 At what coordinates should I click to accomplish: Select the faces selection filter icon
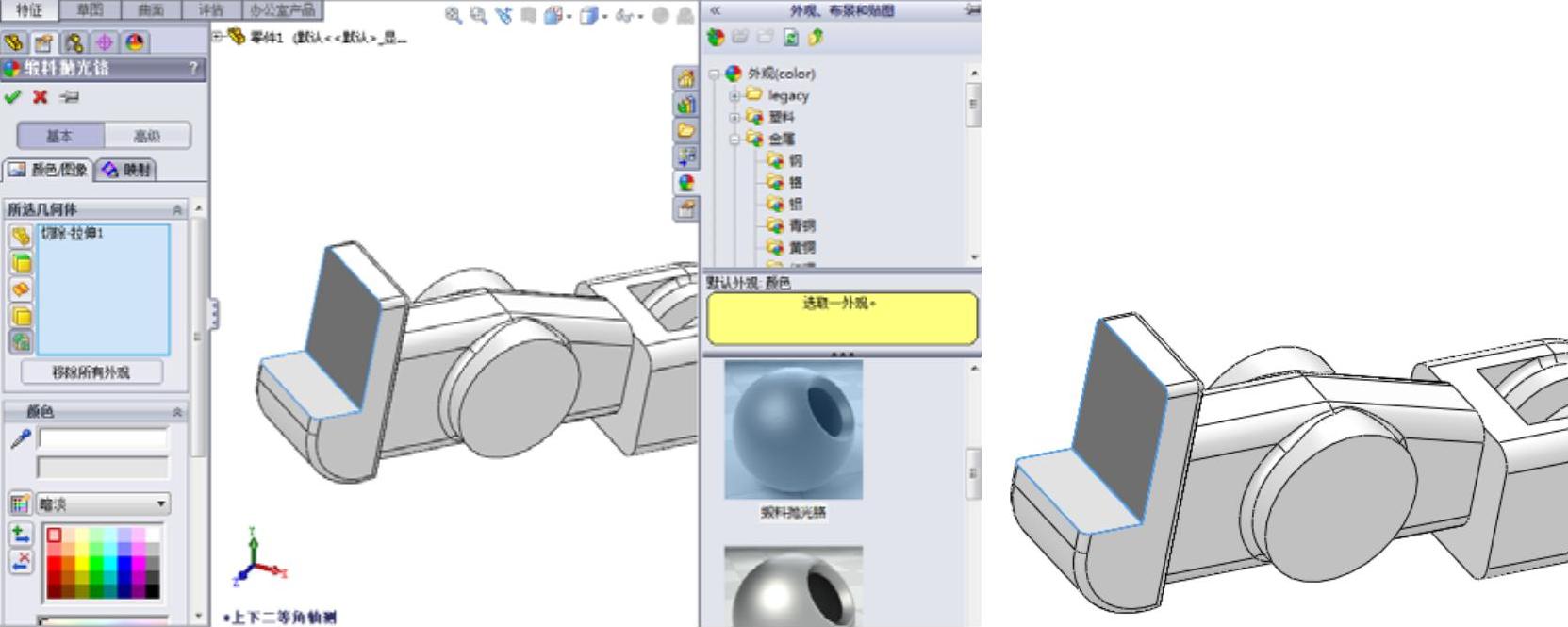[21, 263]
